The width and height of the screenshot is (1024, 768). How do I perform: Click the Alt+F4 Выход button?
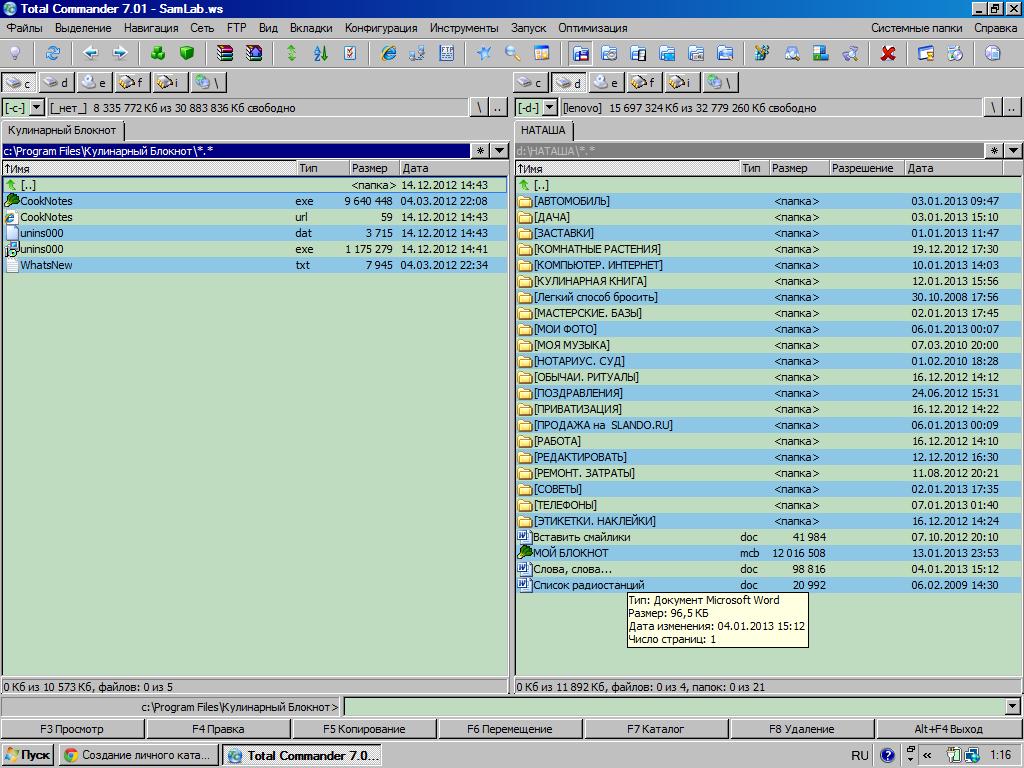948,729
